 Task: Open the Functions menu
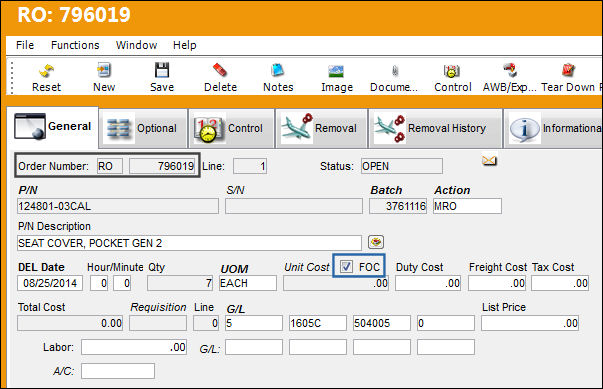[x=75, y=45]
